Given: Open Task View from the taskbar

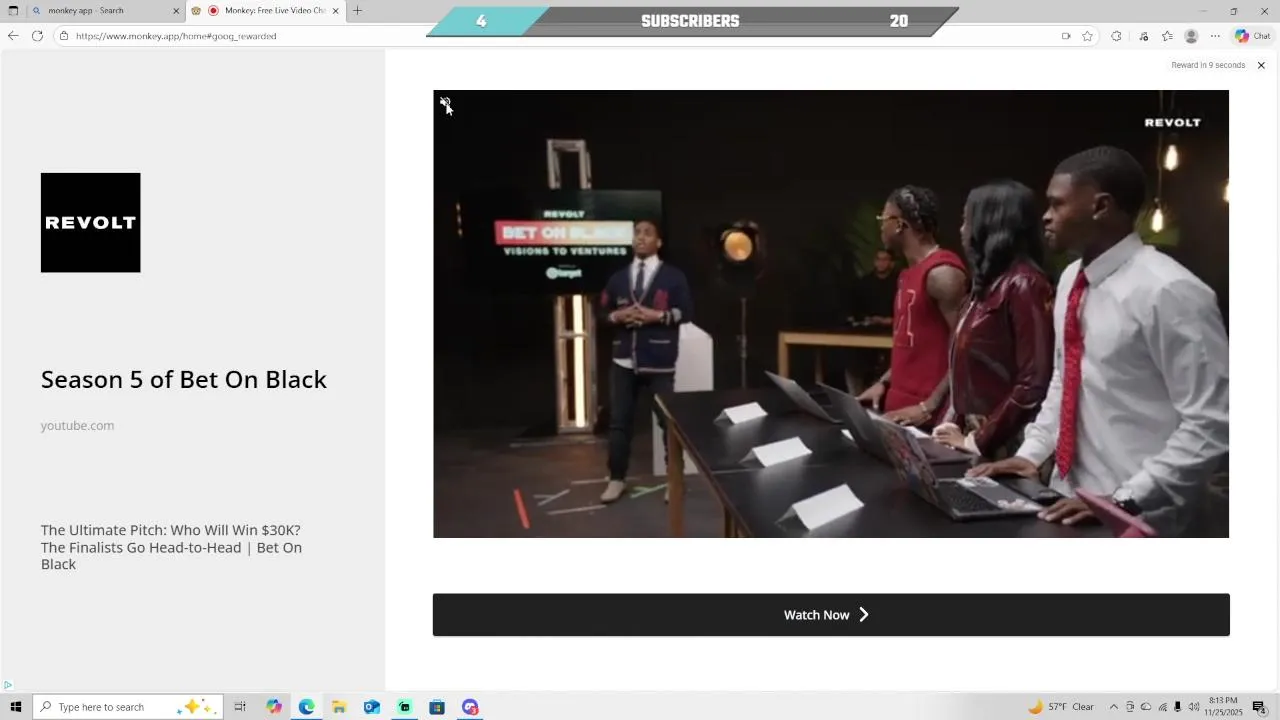Looking at the screenshot, I should (240, 707).
